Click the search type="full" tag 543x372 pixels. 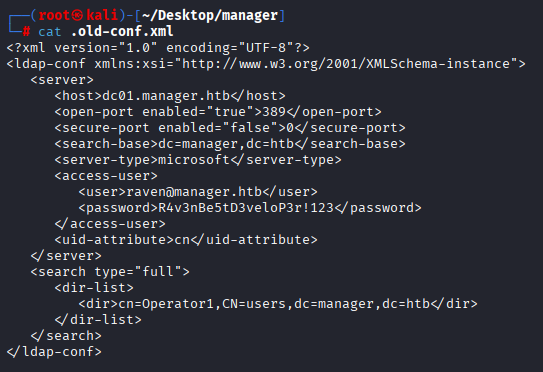(x=110, y=272)
